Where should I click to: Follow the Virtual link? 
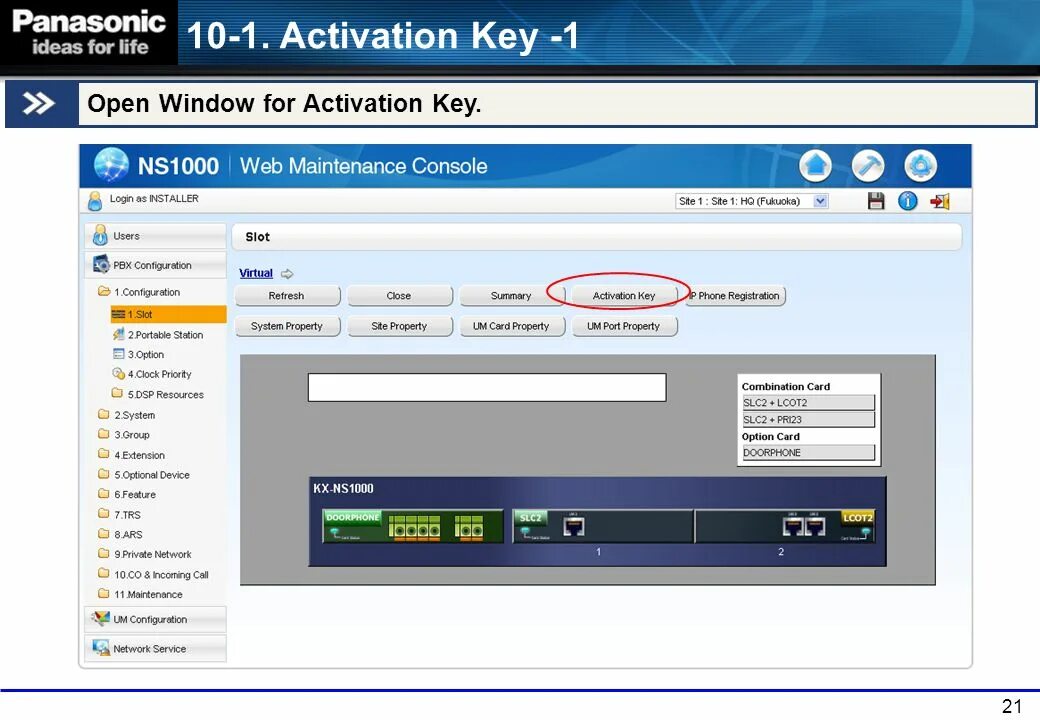256,273
